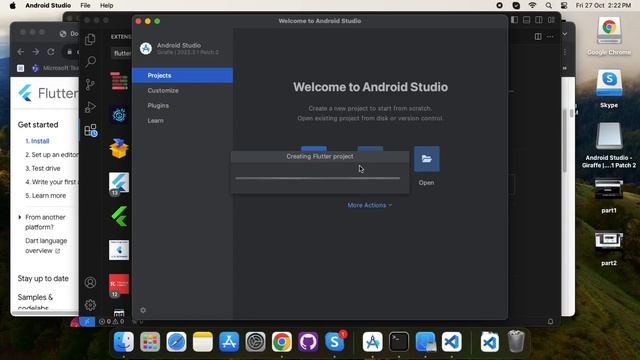640x360 pixels.
Task: Open Launchpad from the Dock
Action: 150,342
